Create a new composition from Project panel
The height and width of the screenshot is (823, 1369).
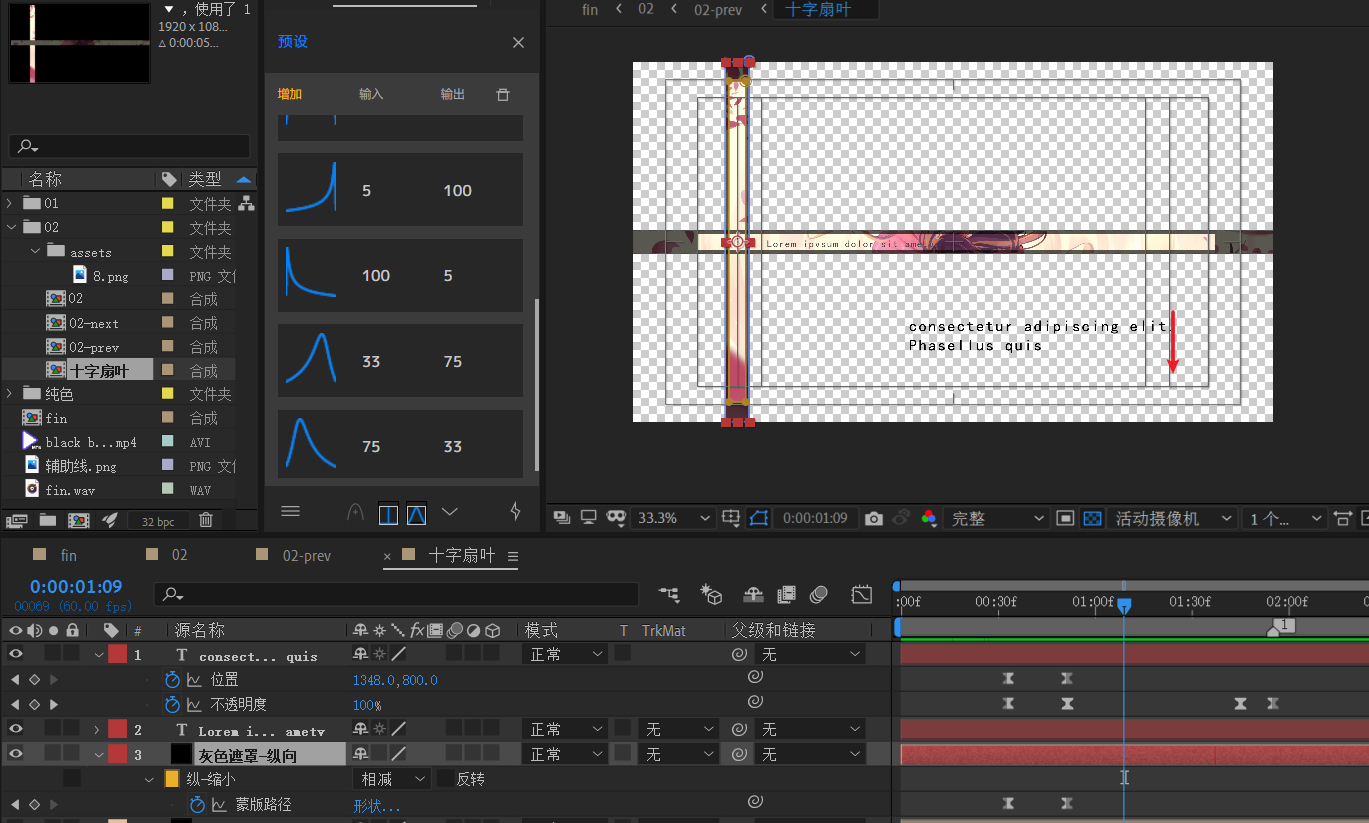tap(79, 520)
